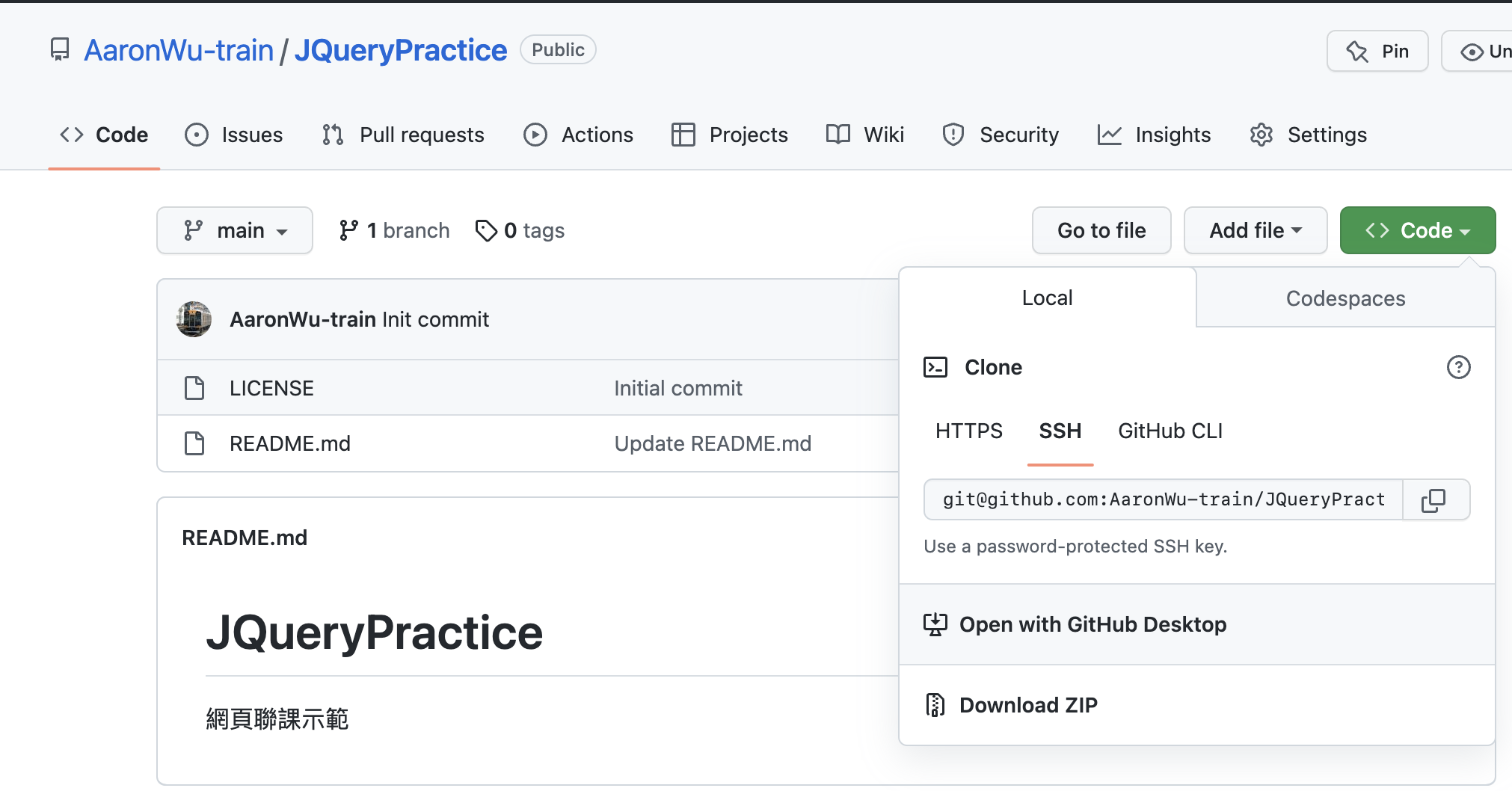Click the terminal icon beside Clone
This screenshot has width=1512, height=791.
[935, 367]
